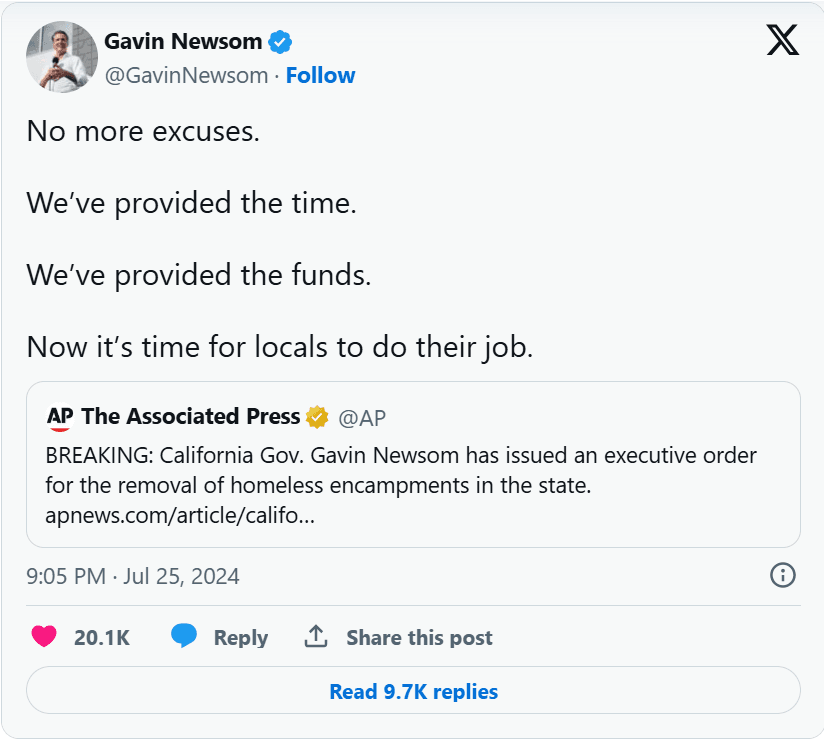824x739 pixels.
Task: Click the AP logo in quoted post
Action: (60, 416)
